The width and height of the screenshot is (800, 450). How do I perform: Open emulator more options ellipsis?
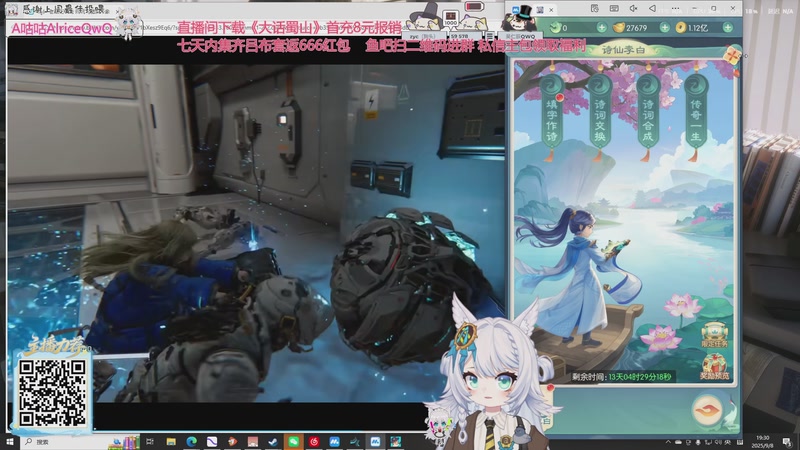pyautogui.click(x=675, y=9)
